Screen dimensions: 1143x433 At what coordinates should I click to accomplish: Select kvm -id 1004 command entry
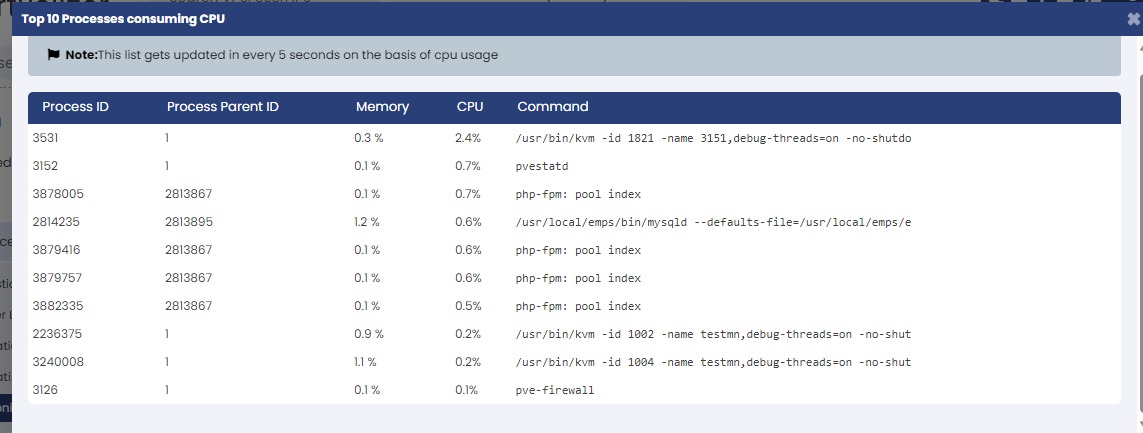click(713, 362)
